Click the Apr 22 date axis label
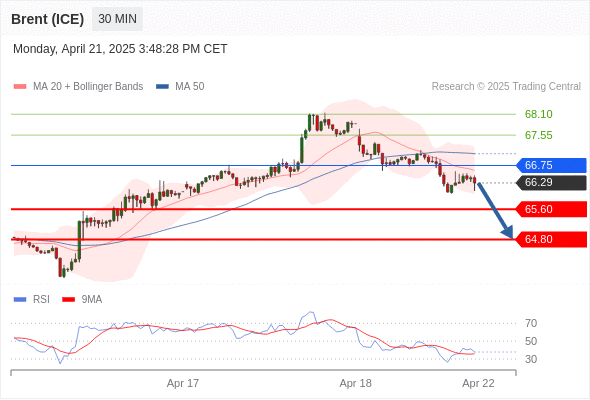 click(x=478, y=383)
